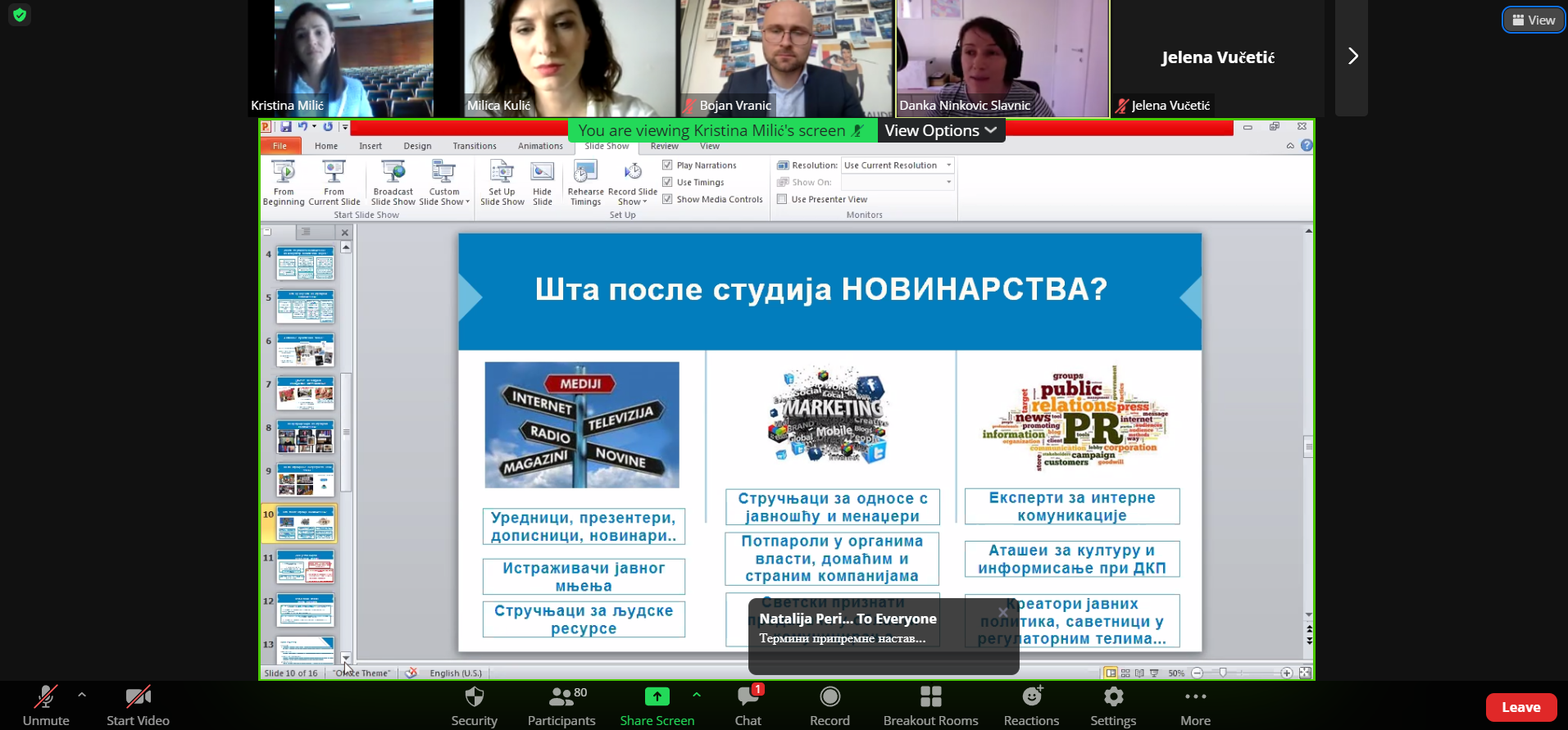Switch to the Insert tab
The height and width of the screenshot is (730, 1568).
370,146
